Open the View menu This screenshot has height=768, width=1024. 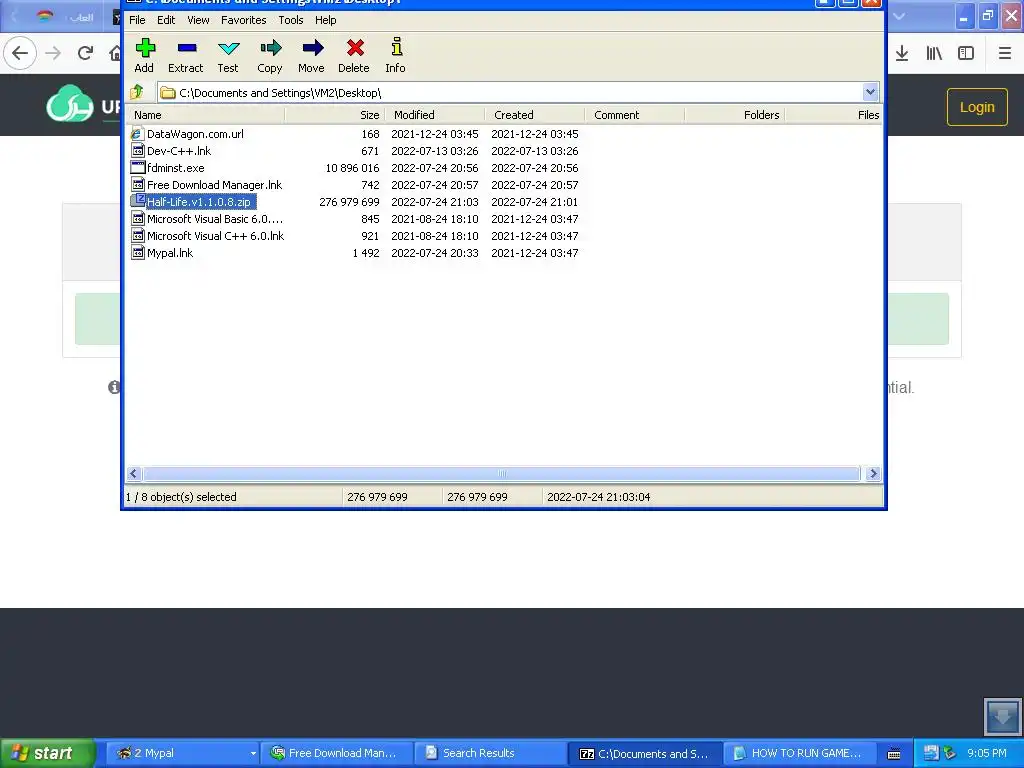199,20
